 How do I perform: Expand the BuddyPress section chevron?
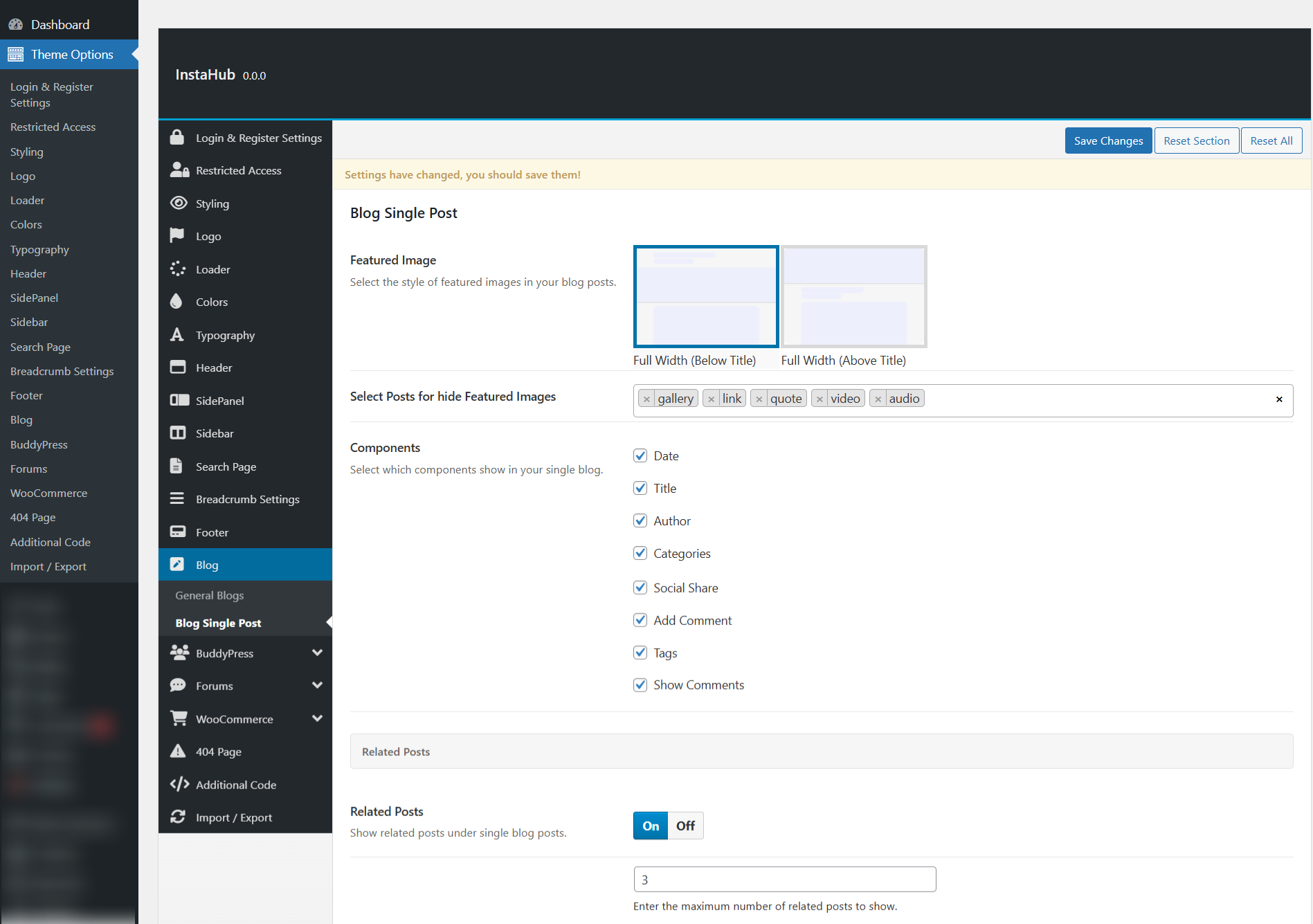point(317,653)
